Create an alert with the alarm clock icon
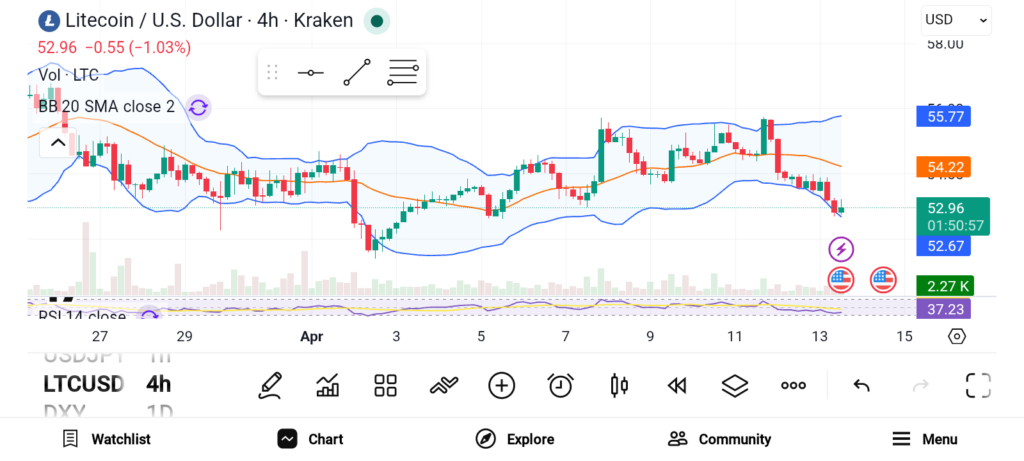The height and width of the screenshot is (461, 1024). click(560, 385)
